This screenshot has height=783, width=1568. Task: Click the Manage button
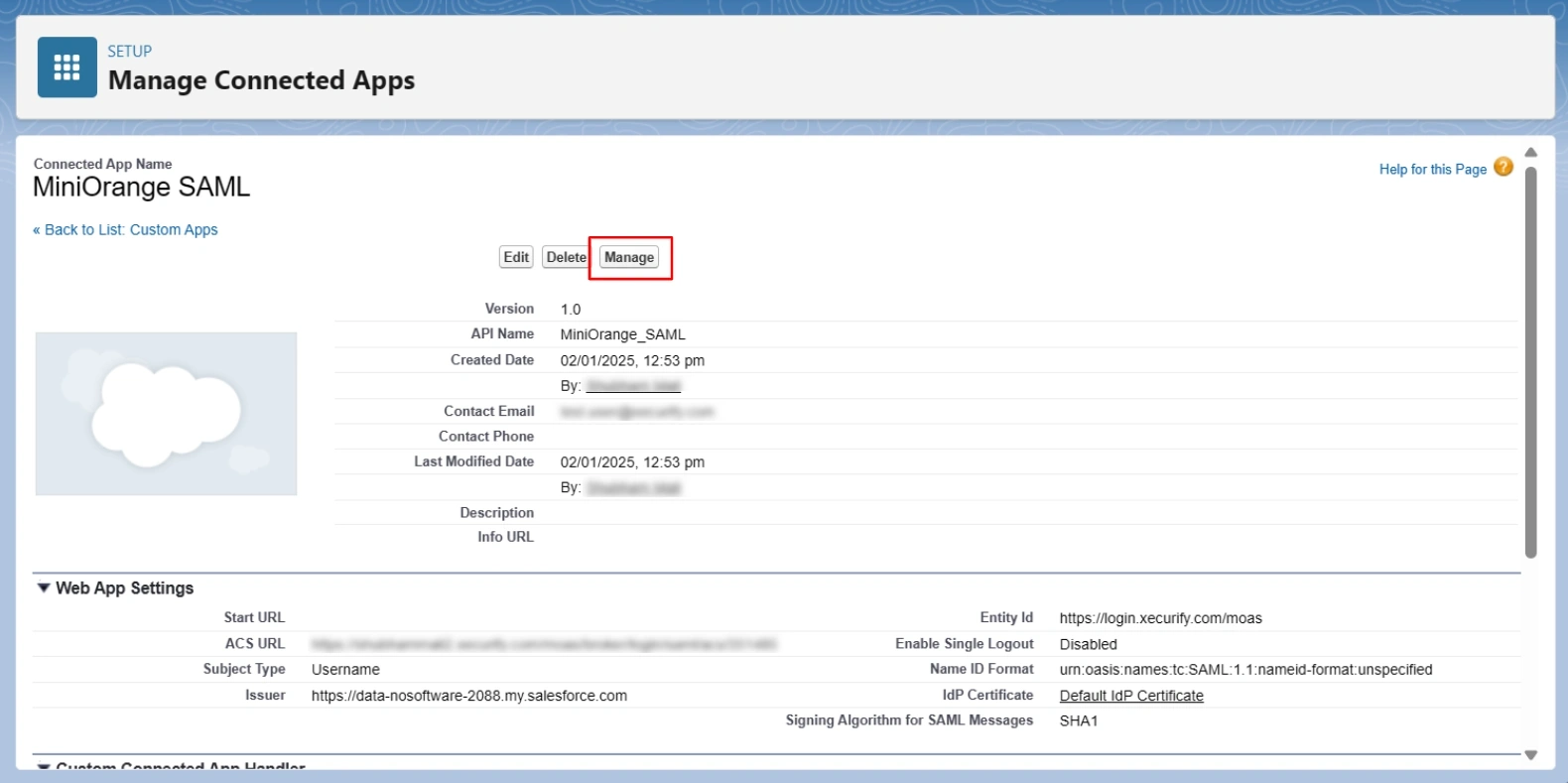[x=629, y=257]
